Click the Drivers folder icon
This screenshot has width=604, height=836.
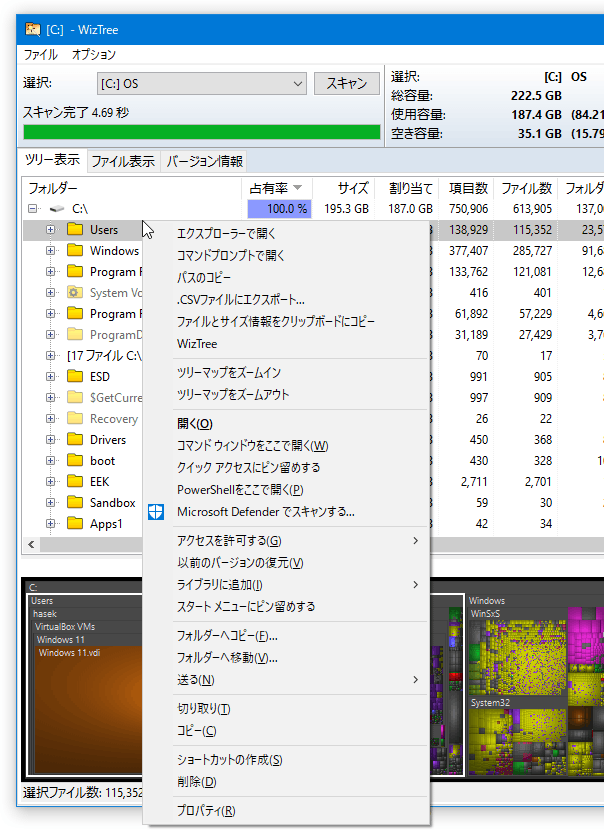[75, 439]
